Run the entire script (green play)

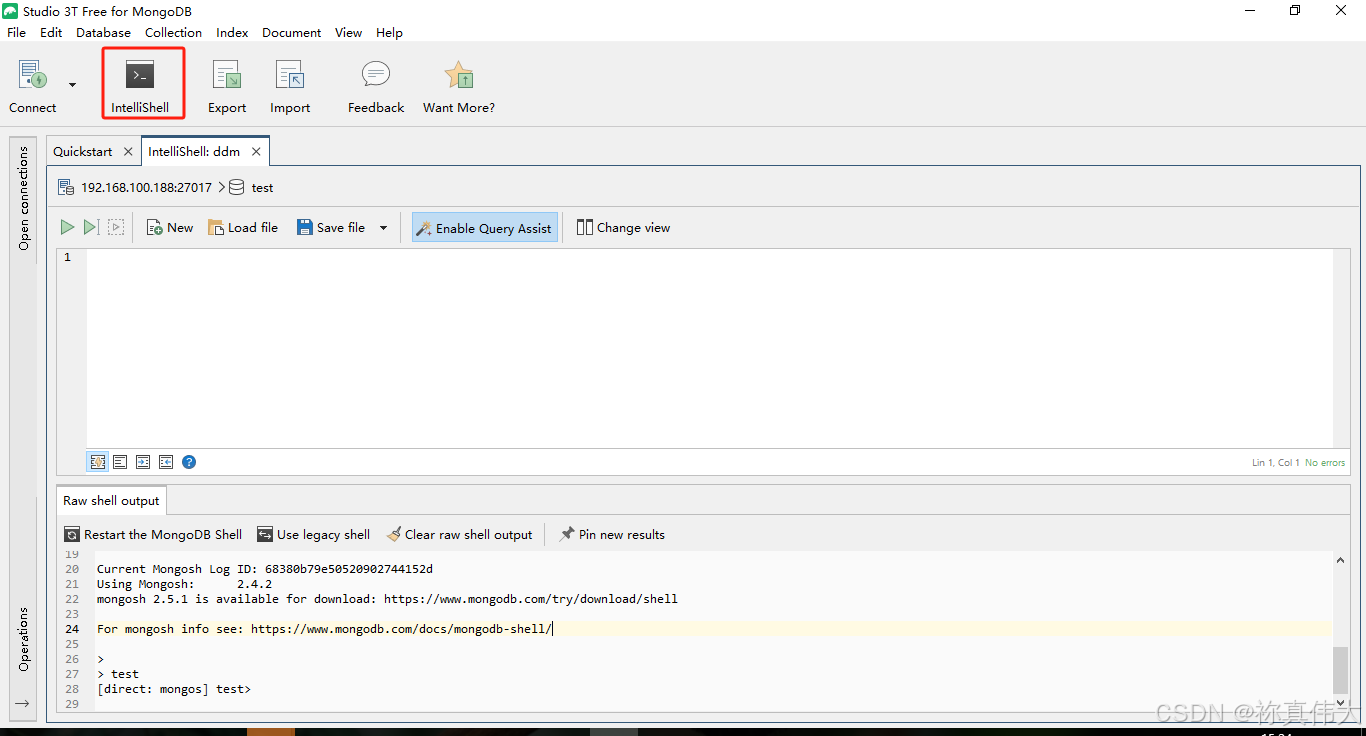point(67,228)
